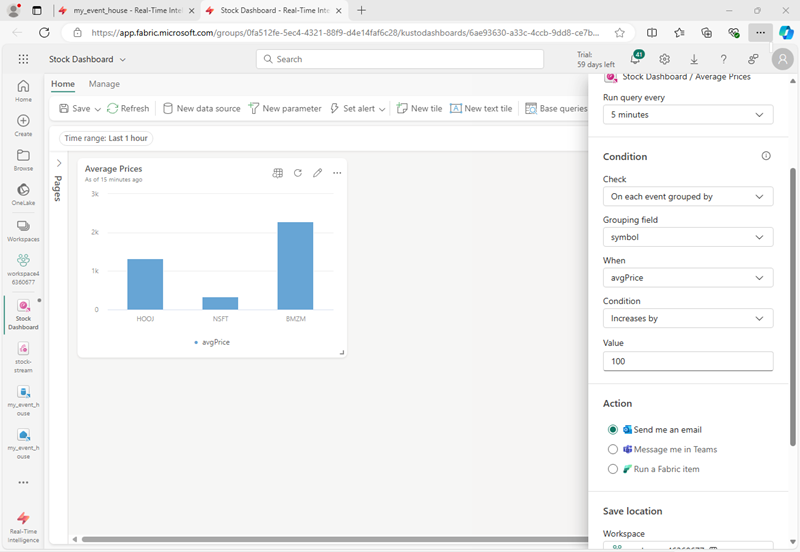
Task: Click Base queries in toolbar
Action: coord(556,109)
